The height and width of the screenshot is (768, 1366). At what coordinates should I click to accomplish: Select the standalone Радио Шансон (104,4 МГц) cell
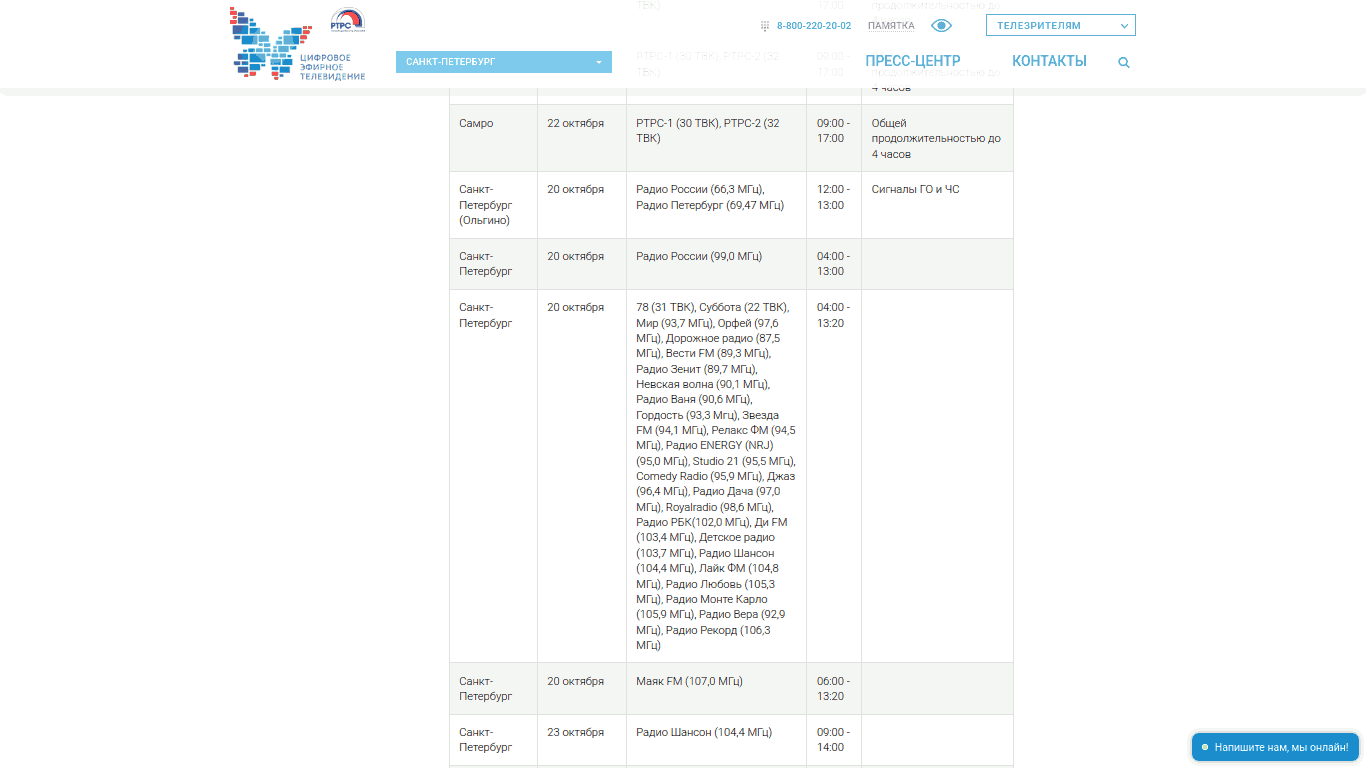(717, 740)
